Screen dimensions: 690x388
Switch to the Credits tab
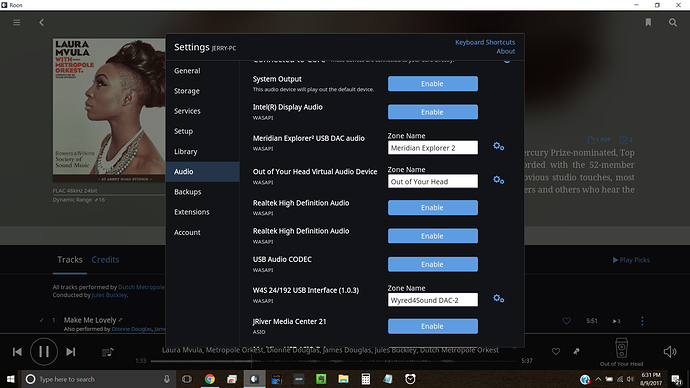tap(105, 260)
